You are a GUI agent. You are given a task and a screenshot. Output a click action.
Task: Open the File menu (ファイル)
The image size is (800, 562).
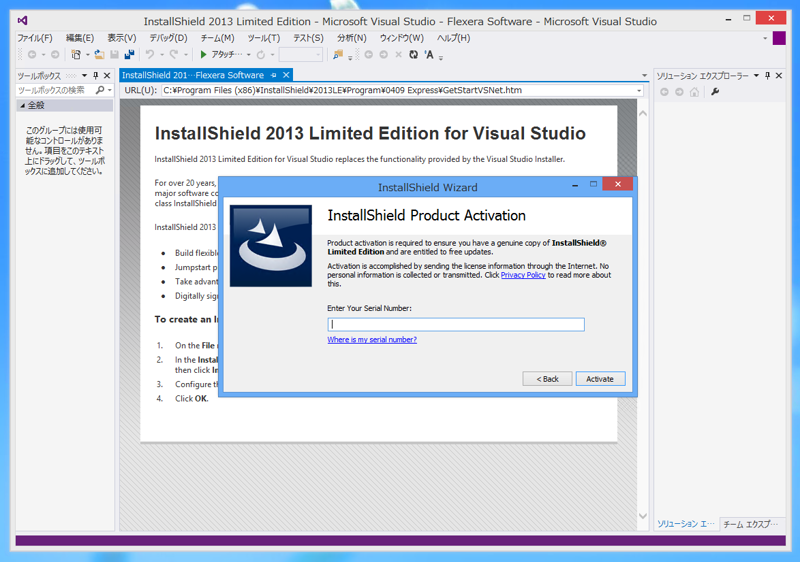click(35, 38)
